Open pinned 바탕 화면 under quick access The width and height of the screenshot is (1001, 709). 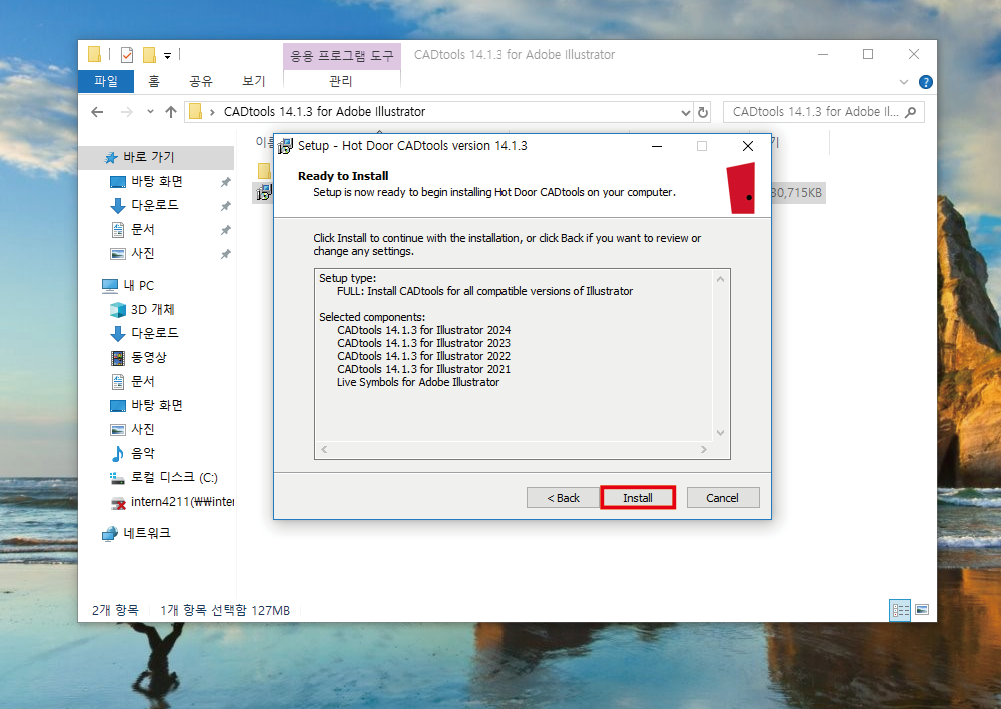click(x=156, y=181)
